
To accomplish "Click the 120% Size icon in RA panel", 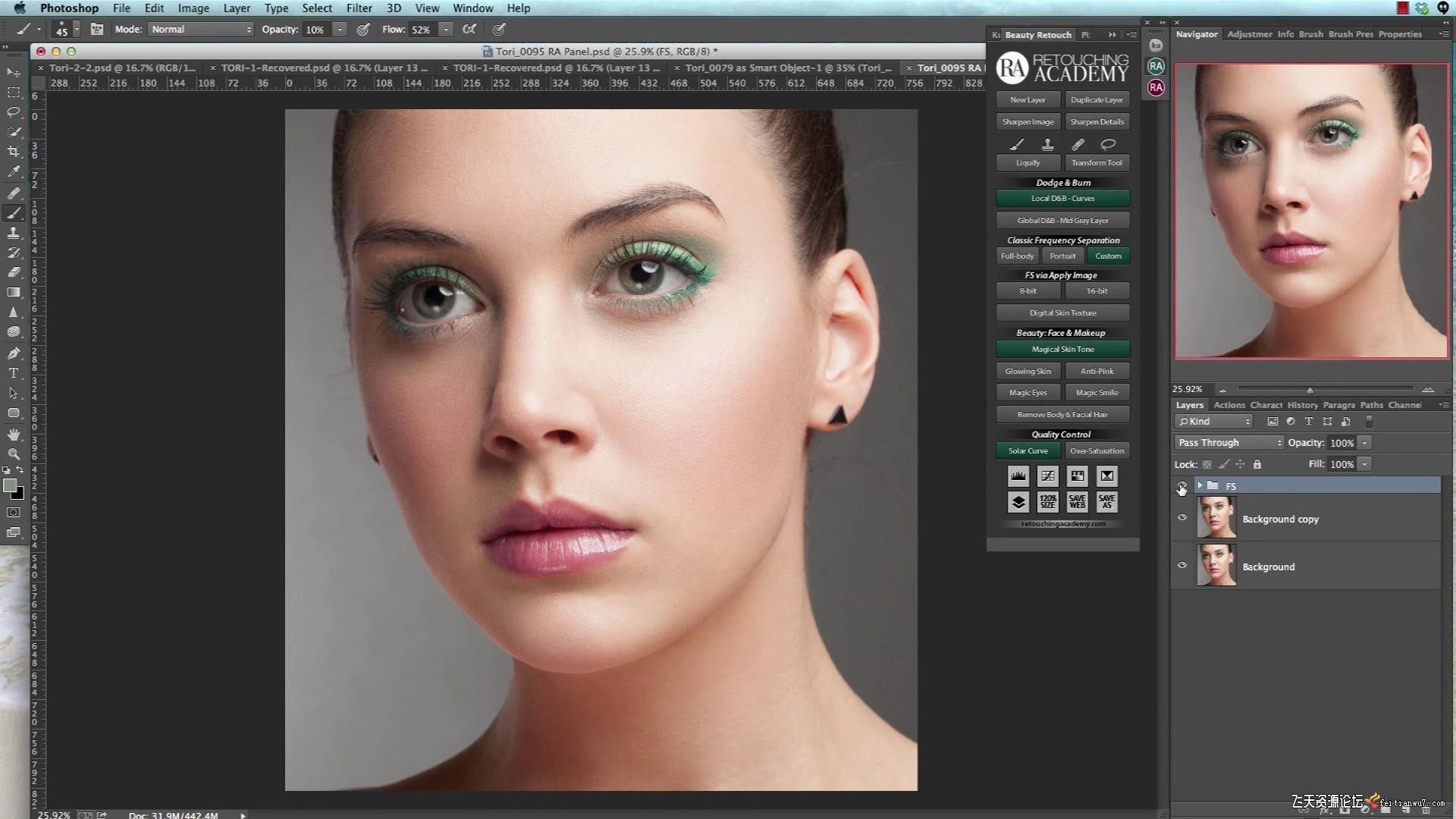I will (1047, 501).
